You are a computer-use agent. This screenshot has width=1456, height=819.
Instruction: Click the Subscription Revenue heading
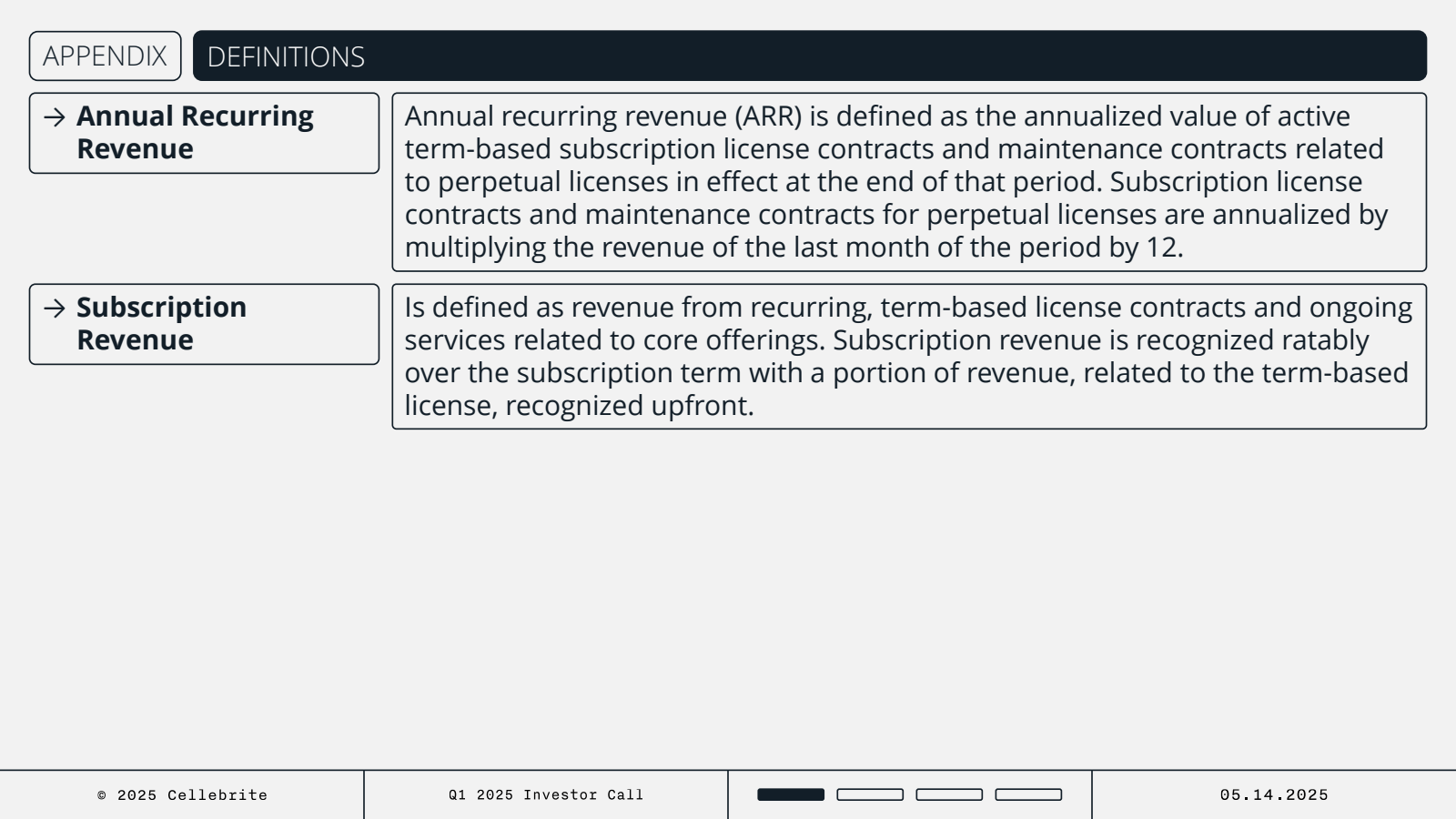pyautogui.click(x=161, y=324)
